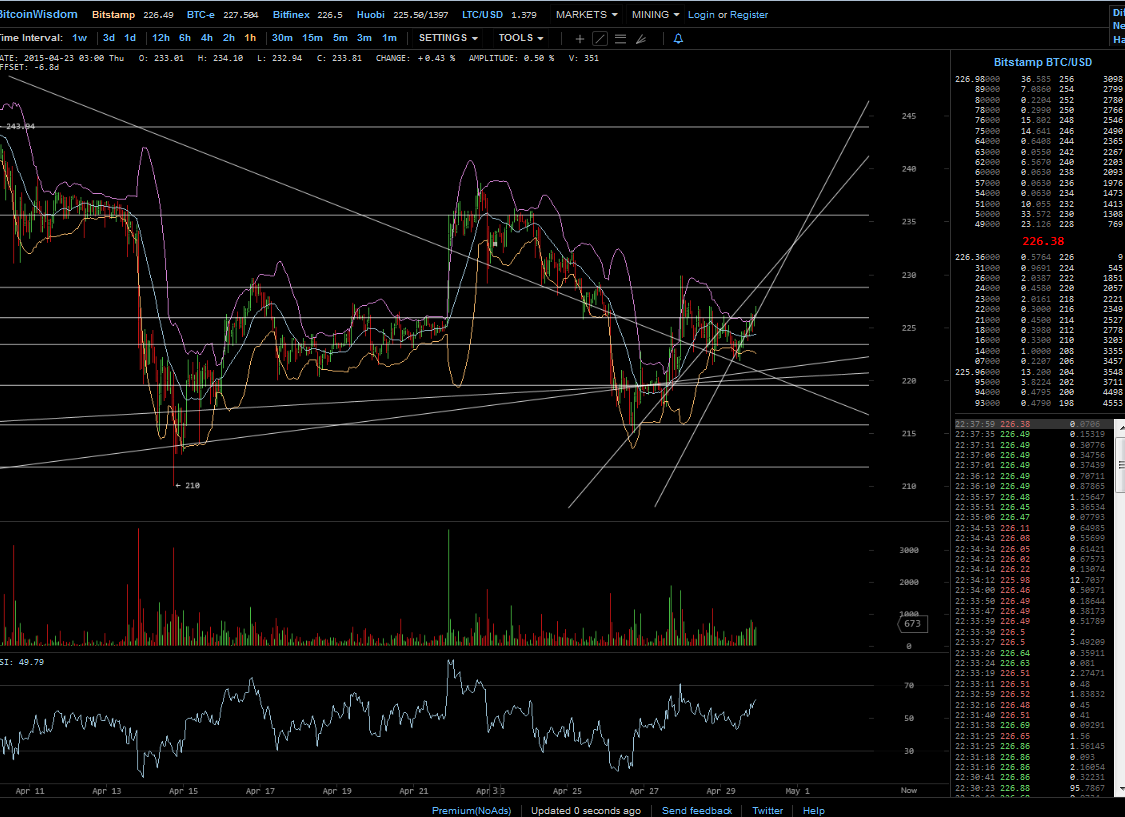Click the current price 226.38 in red
This screenshot has width=1125, height=817.
click(1043, 242)
